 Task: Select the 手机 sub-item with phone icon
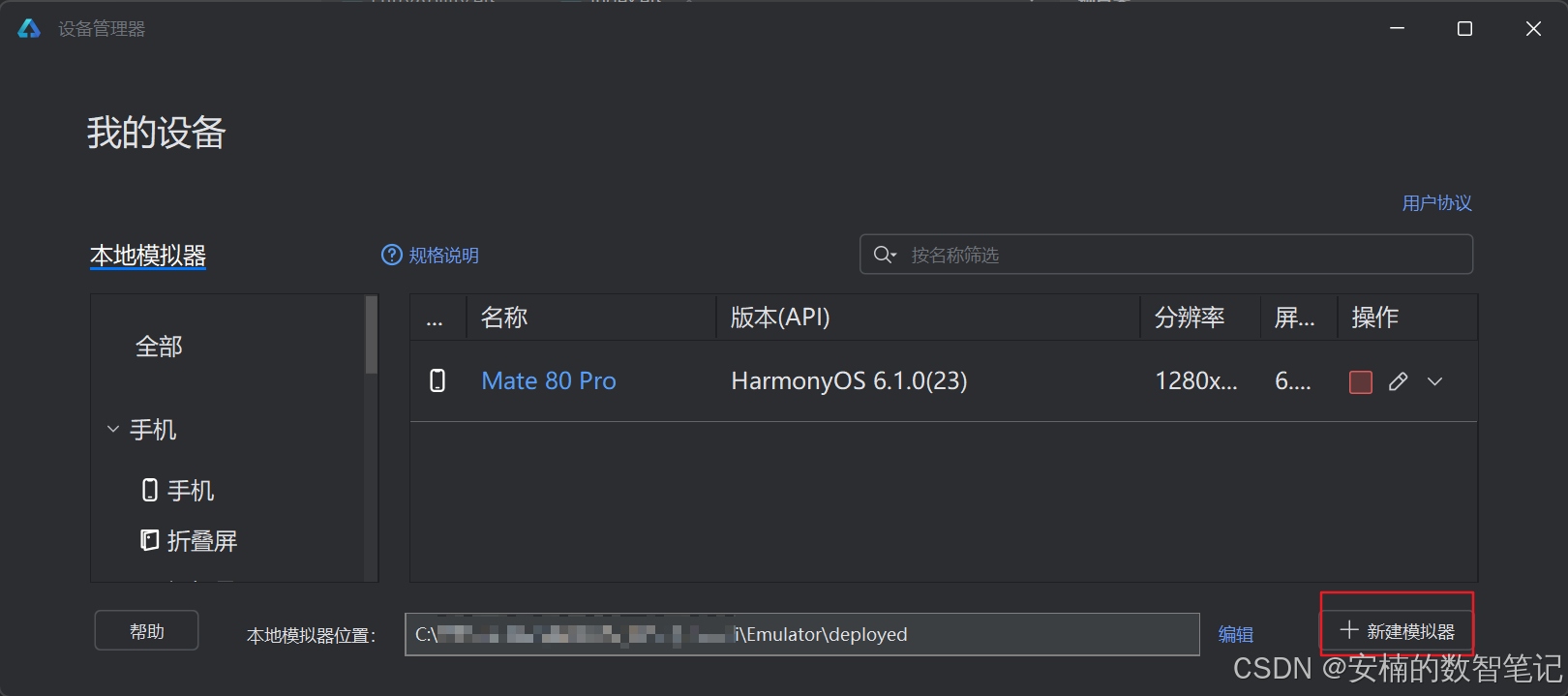click(178, 491)
